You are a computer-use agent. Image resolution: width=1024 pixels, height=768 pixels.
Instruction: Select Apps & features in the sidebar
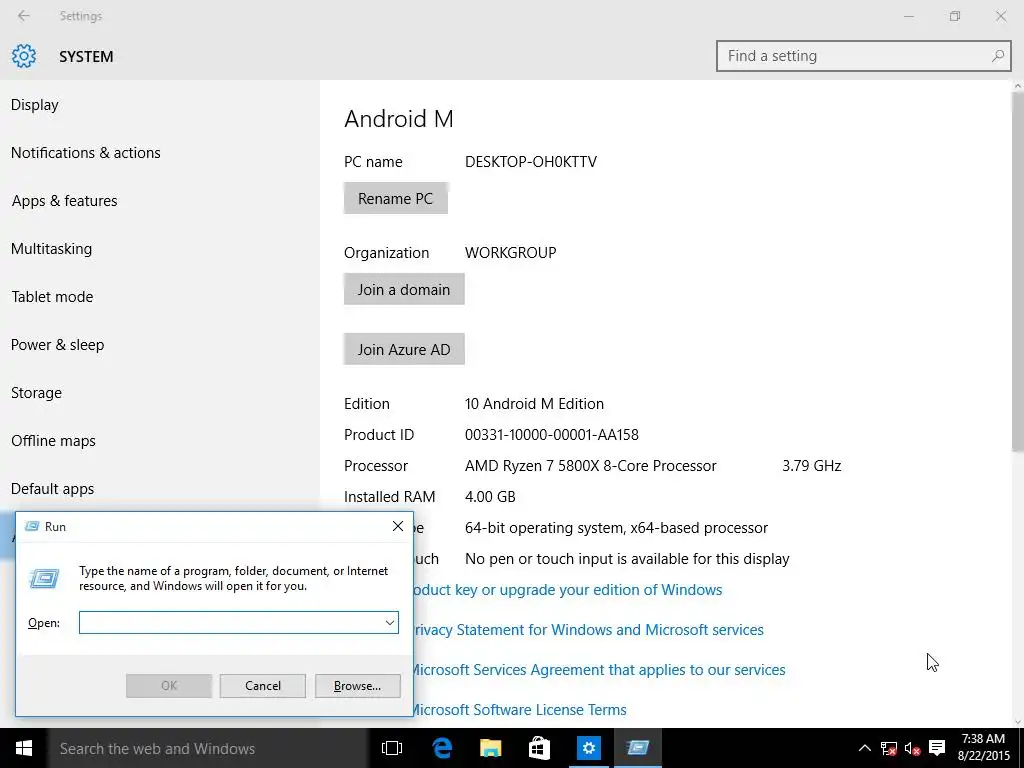pos(64,200)
